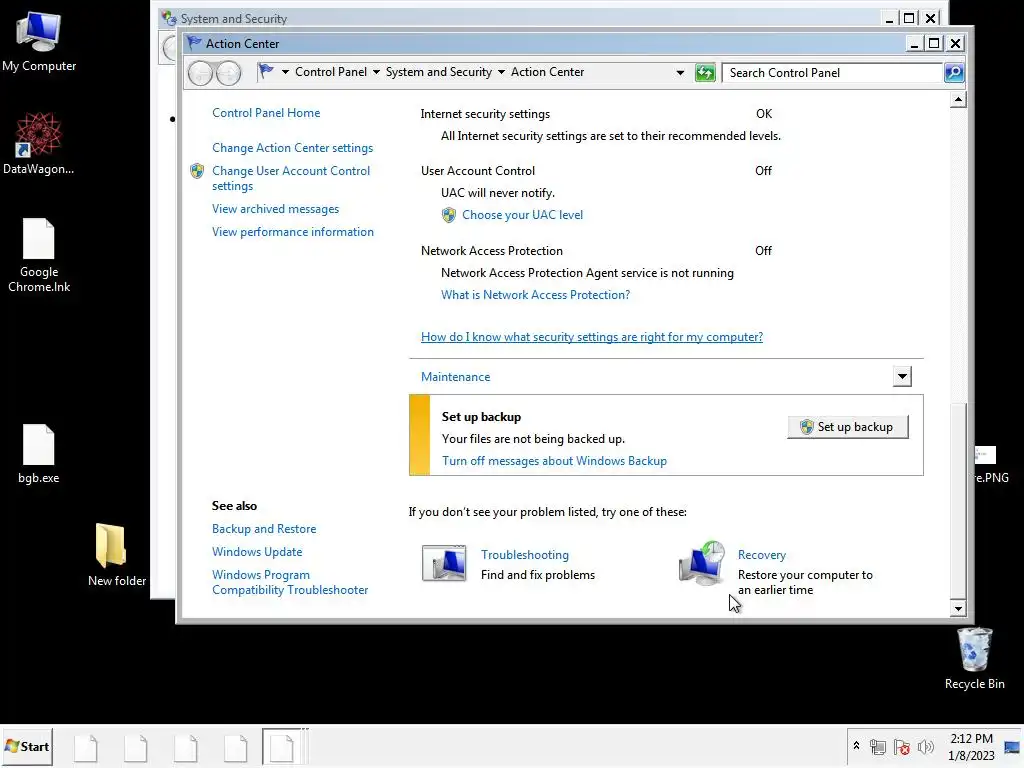Click the second taskbar file icon

pos(136,748)
